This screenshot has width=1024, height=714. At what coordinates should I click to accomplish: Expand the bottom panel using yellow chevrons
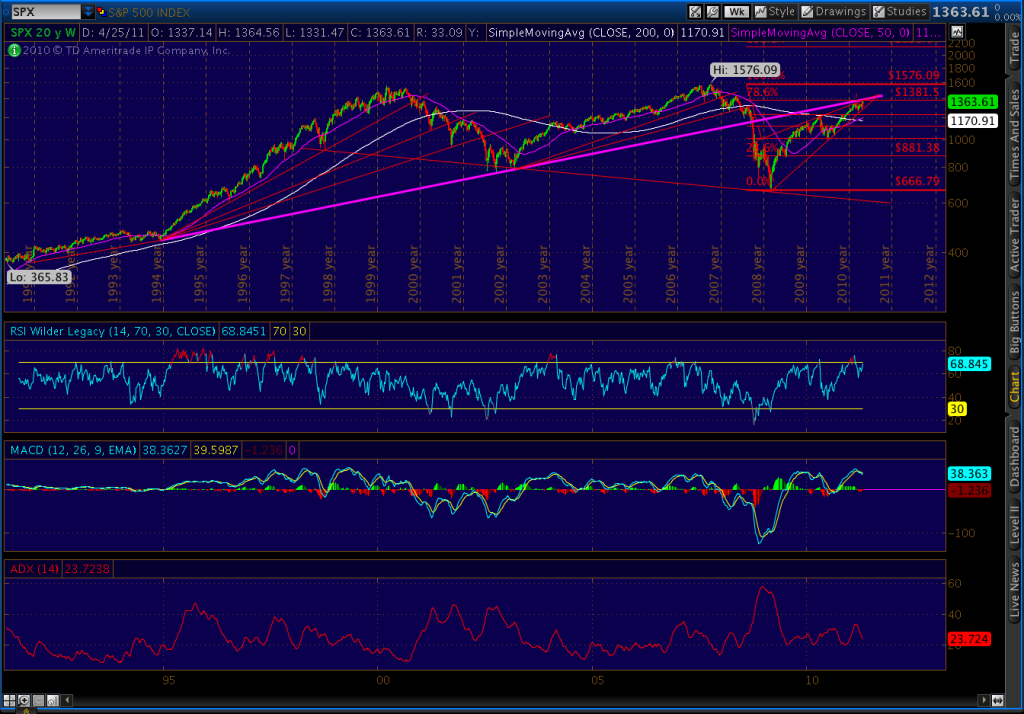(26, 711)
